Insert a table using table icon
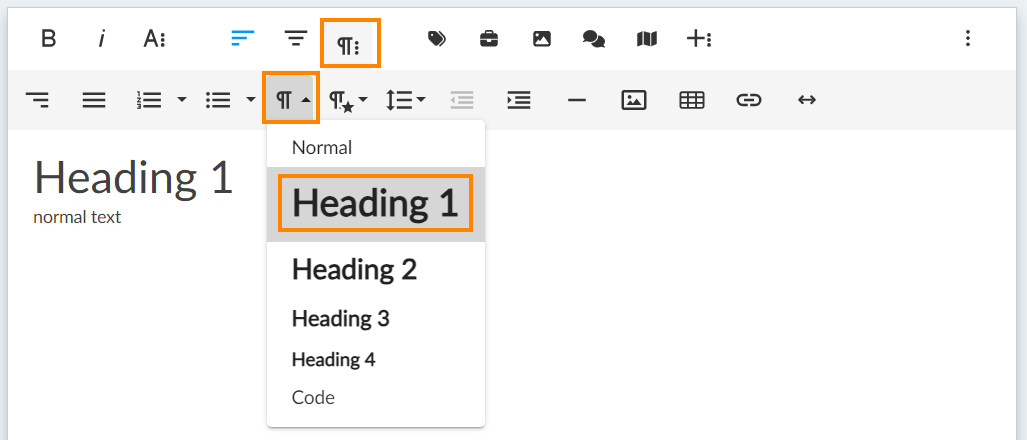The height and width of the screenshot is (440, 1027). [691, 100]
